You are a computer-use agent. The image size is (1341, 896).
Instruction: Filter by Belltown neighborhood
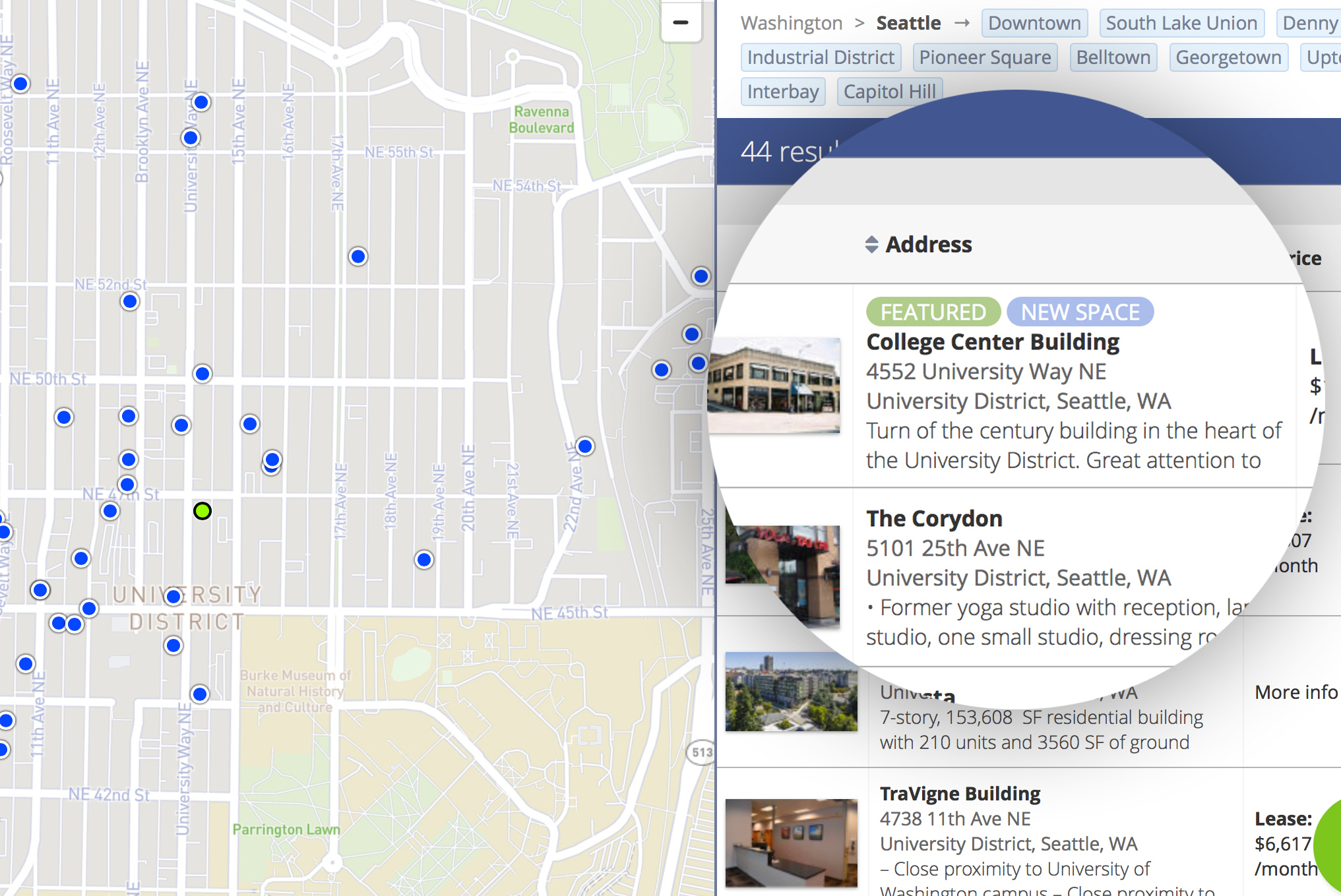point(1113,57)
